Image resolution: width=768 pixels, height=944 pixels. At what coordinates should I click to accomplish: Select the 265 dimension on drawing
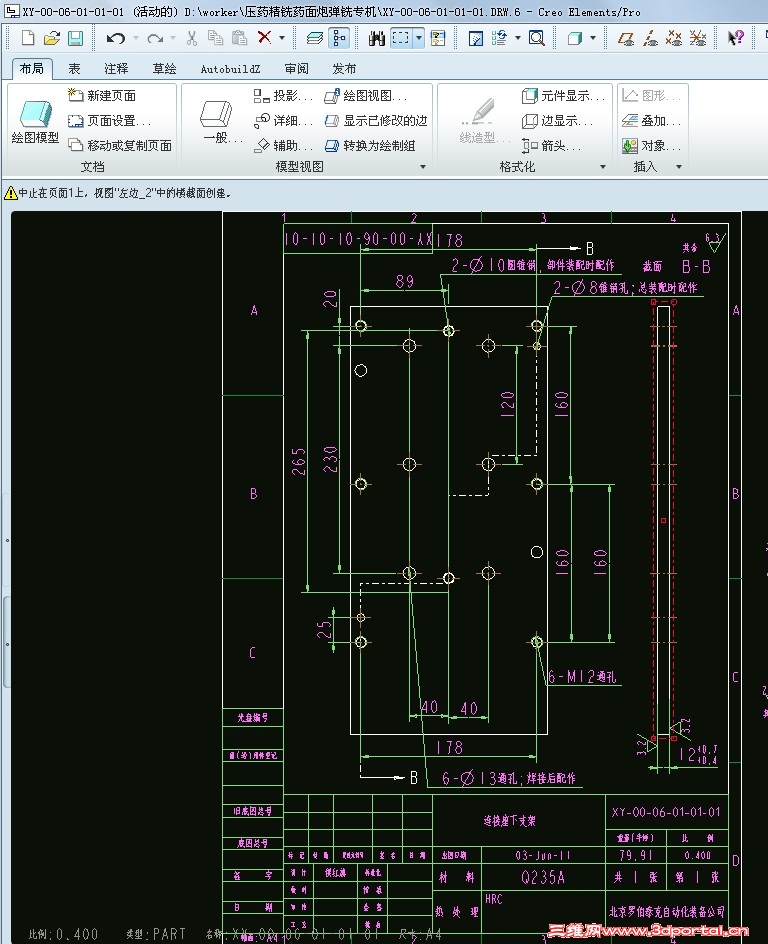pos(299,461)
